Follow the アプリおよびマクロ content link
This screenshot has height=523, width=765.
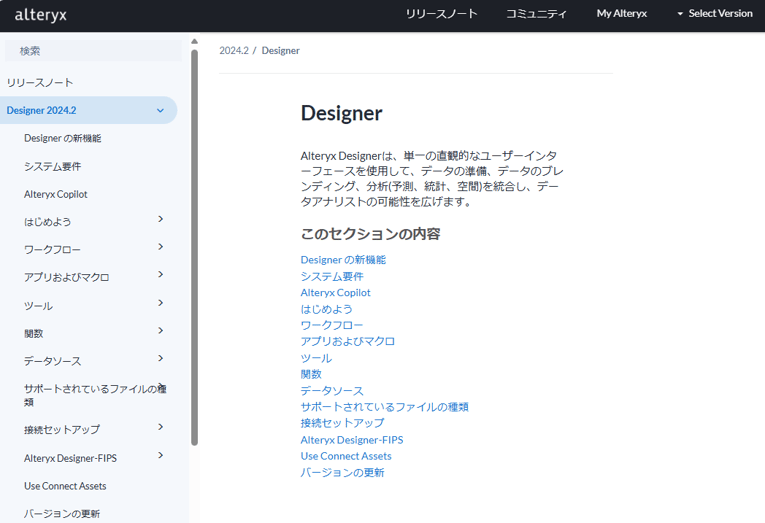click(x=348, y=342)
